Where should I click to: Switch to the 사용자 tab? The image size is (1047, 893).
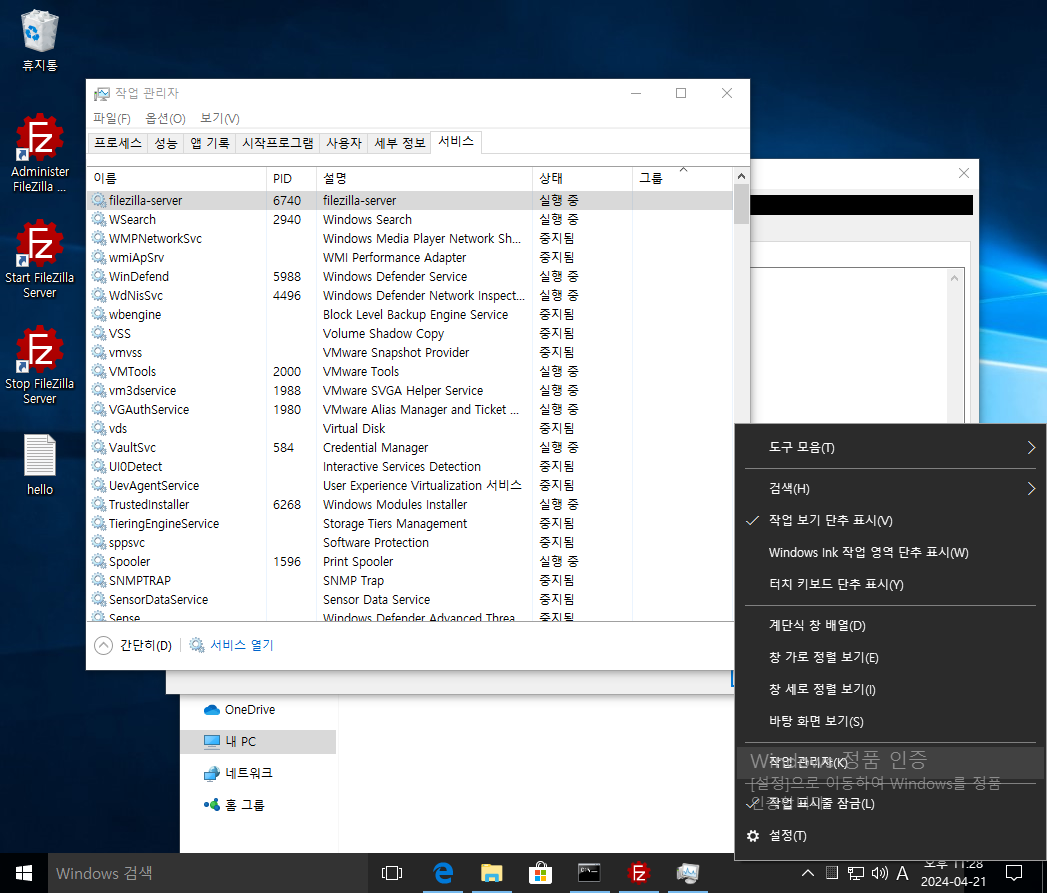coord(343,143)
